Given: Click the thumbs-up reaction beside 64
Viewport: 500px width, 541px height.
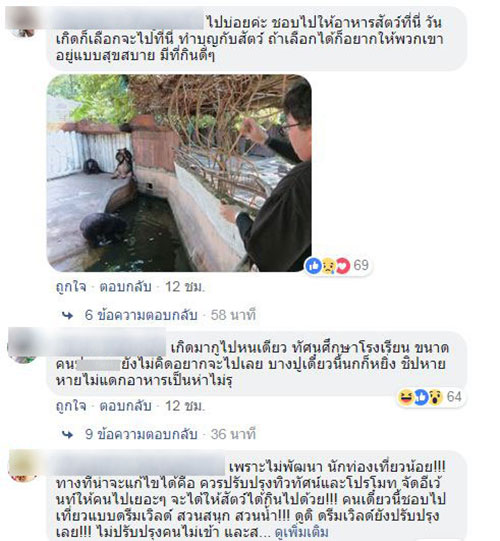Looking at the screenshot, I should 421,397.
